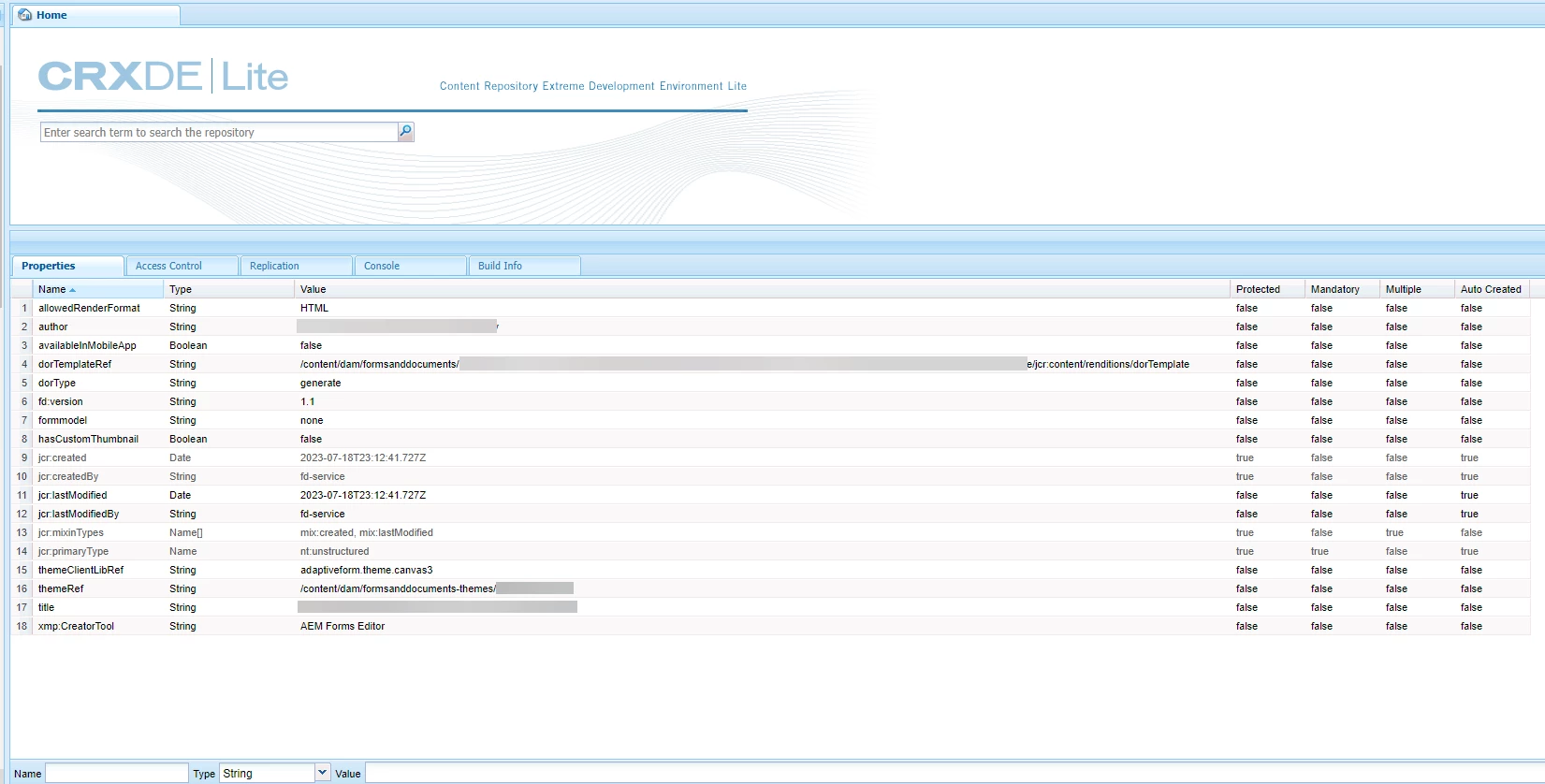Select the themeRef property name
This screenshot has height=784, width=1545.
click(61, 588)
